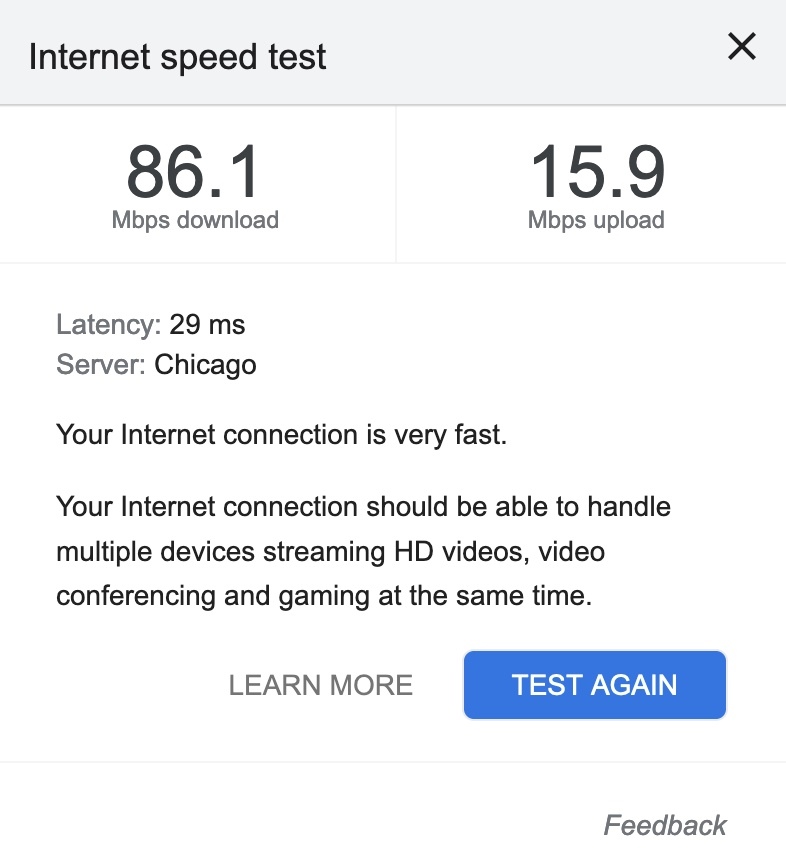
Task: Click the 'should be able to handle' line
Action: pyautogui.click(x=363, y=506)
